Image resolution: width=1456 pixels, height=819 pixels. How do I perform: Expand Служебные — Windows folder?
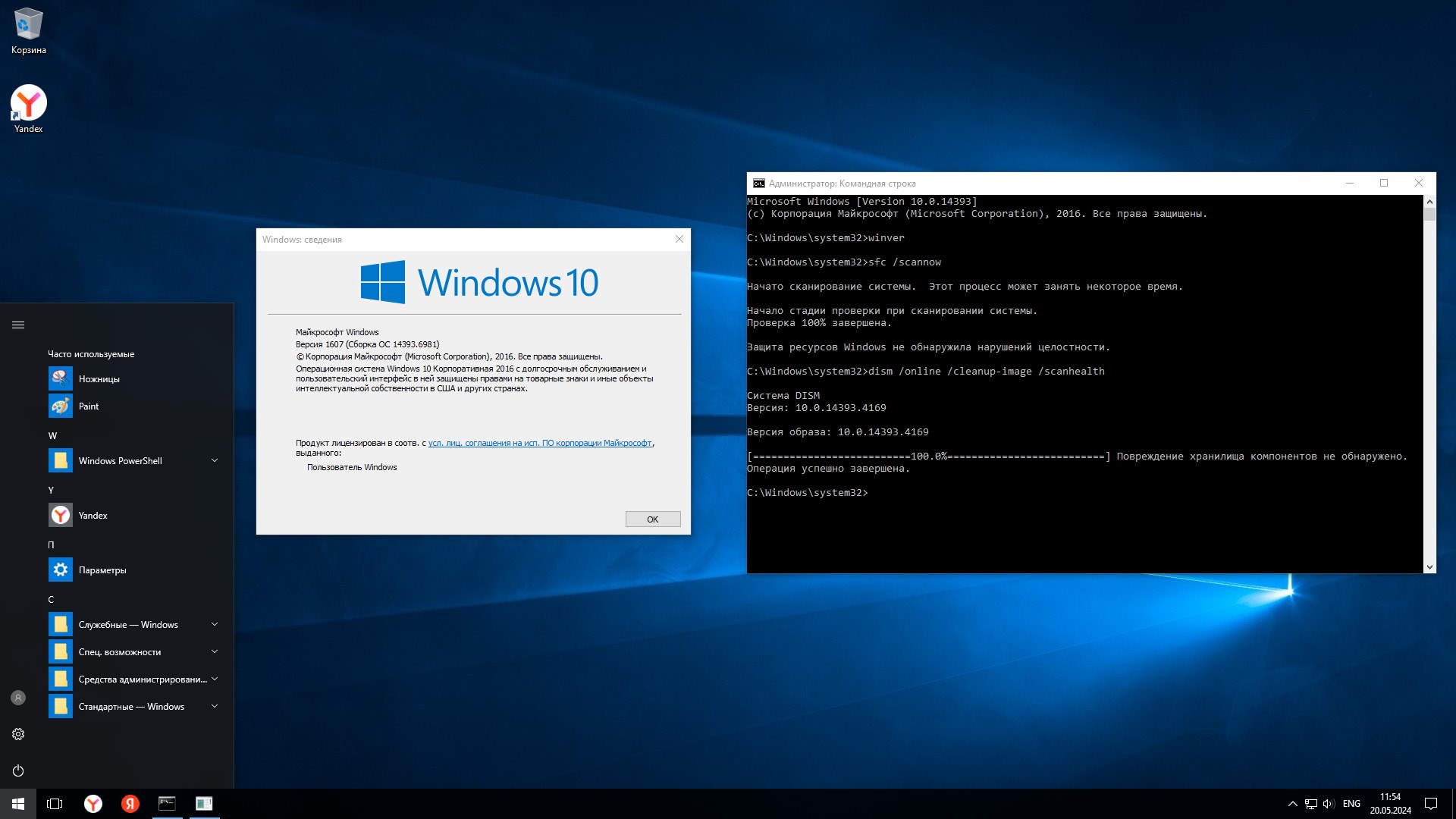[214, 624]
